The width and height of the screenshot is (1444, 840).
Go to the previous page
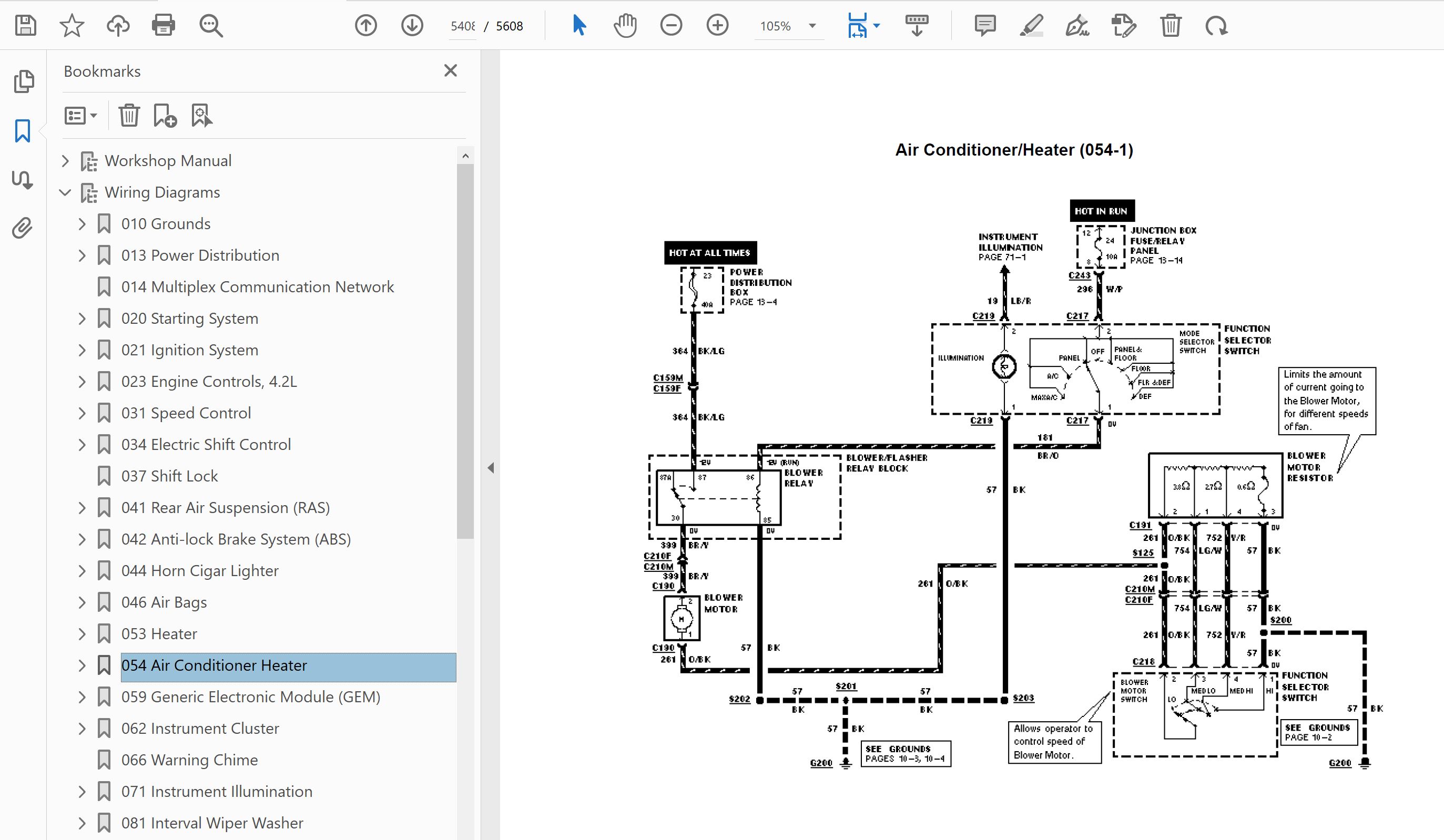click(x=365, y=26)
